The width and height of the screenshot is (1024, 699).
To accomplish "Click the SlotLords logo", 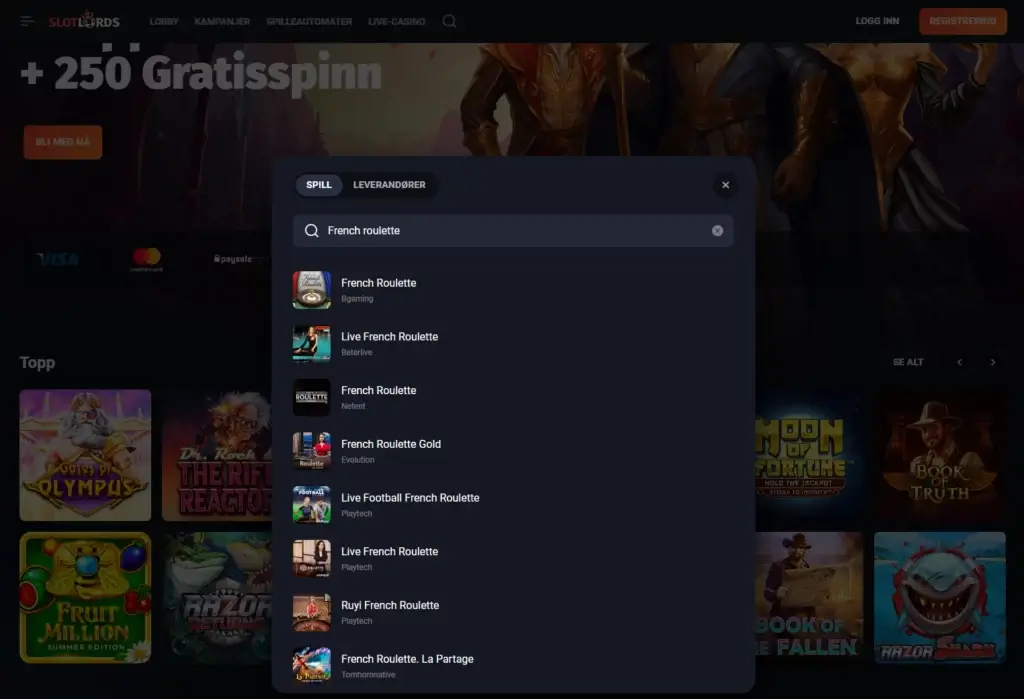I will (84, 20).
